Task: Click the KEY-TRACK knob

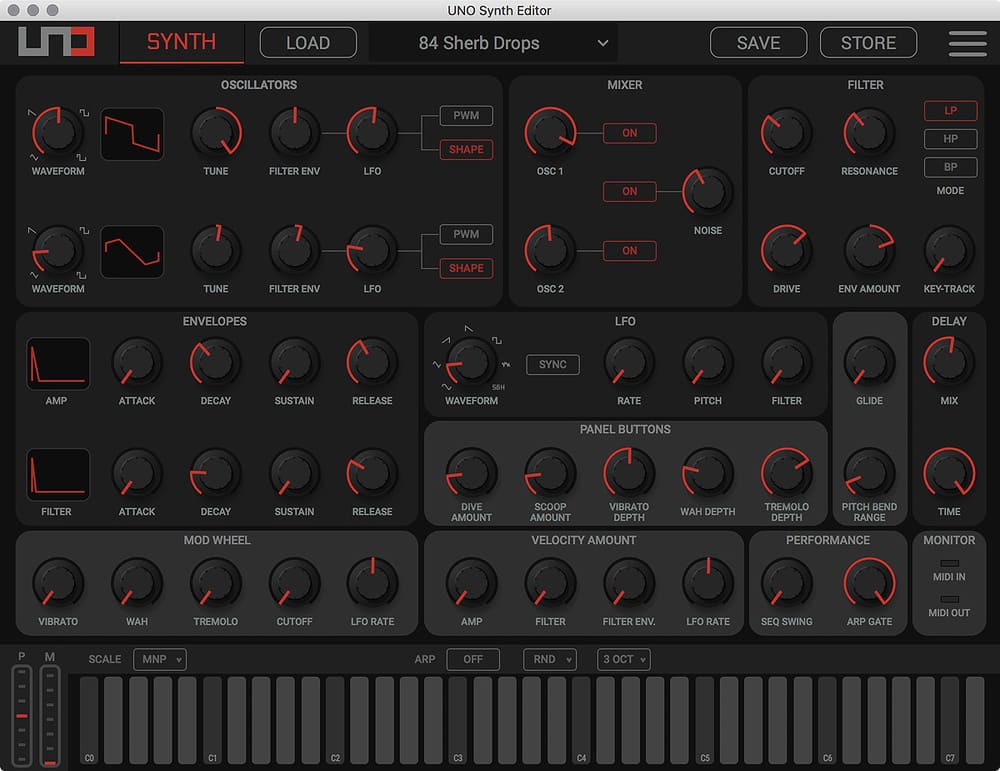Action: (949, 250)
